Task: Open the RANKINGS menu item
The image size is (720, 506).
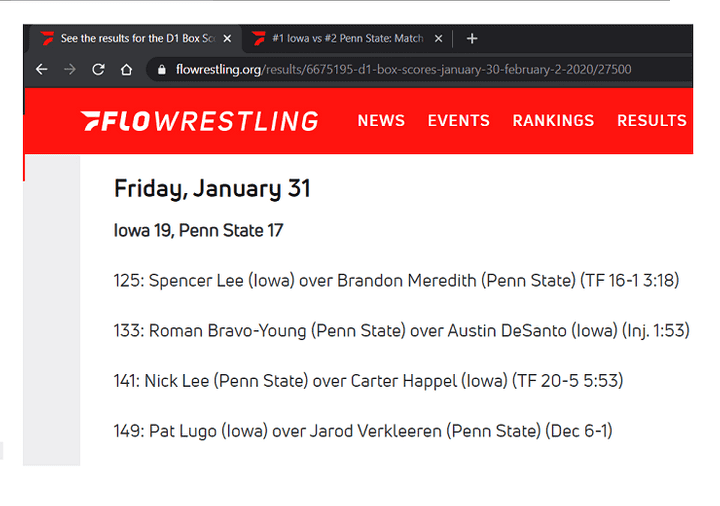Action: pyautogui.click(x=553, y=121)
